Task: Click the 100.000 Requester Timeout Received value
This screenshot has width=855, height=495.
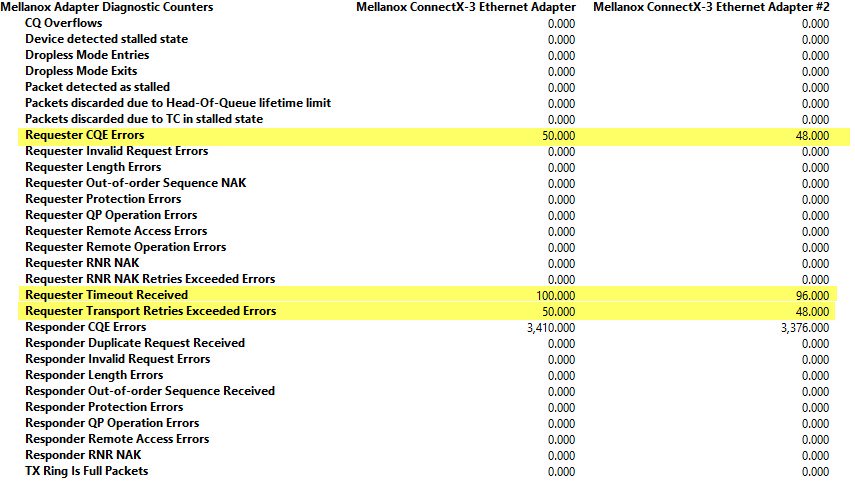Action: [556, 295]
